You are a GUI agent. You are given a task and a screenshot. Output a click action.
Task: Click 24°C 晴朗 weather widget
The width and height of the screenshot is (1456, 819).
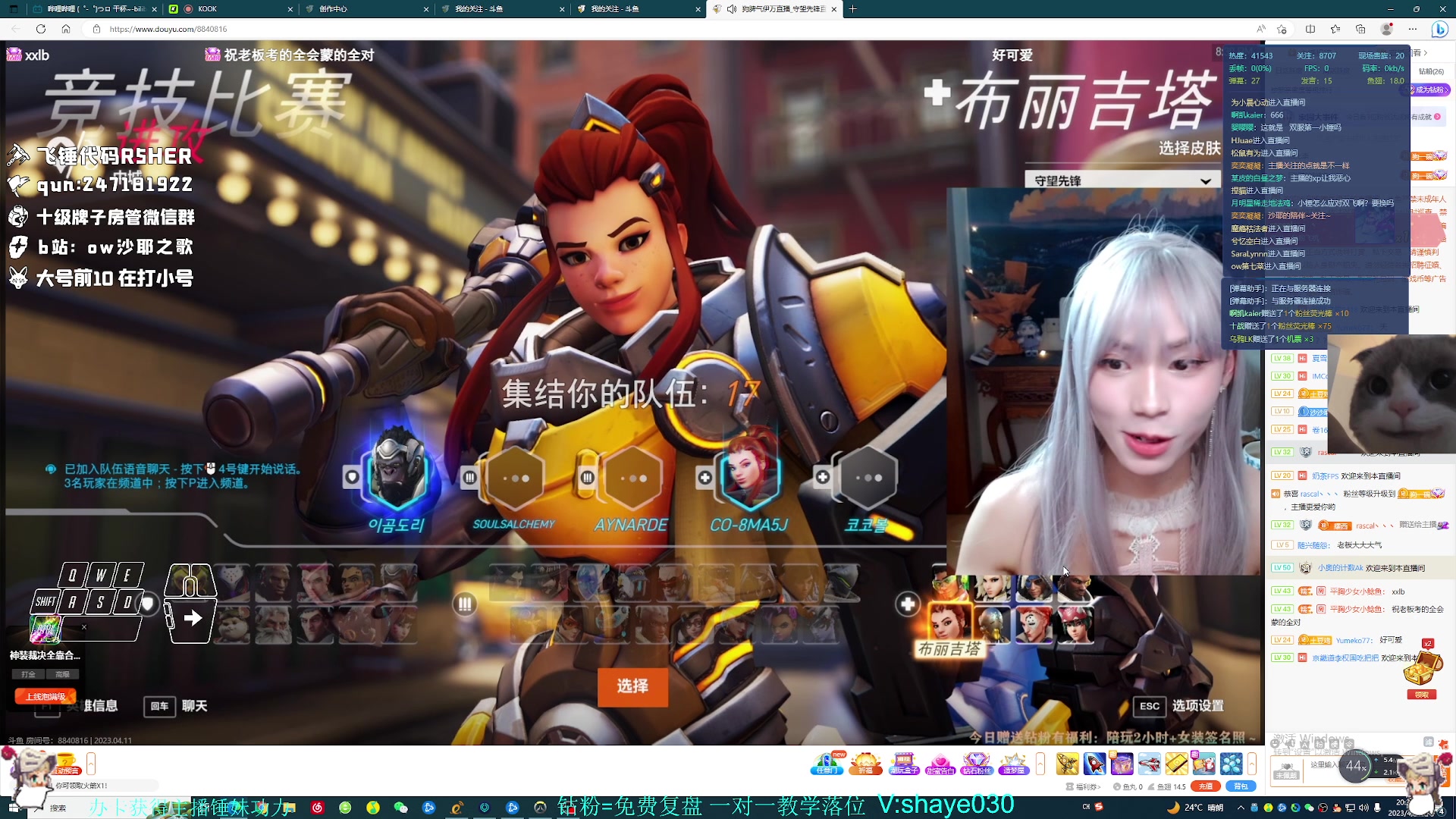click(x=1197, y=808)
